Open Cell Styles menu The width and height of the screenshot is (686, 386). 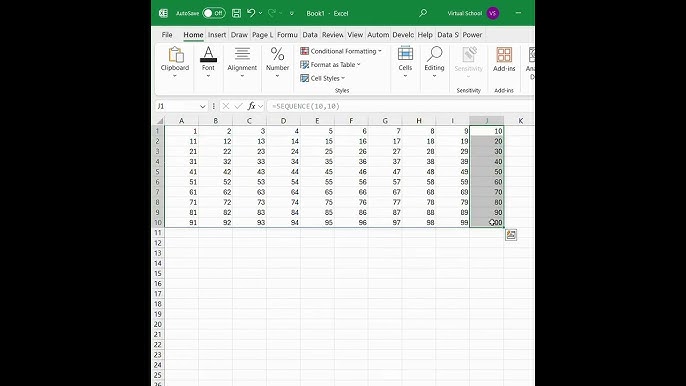click(x=322, y=78)
